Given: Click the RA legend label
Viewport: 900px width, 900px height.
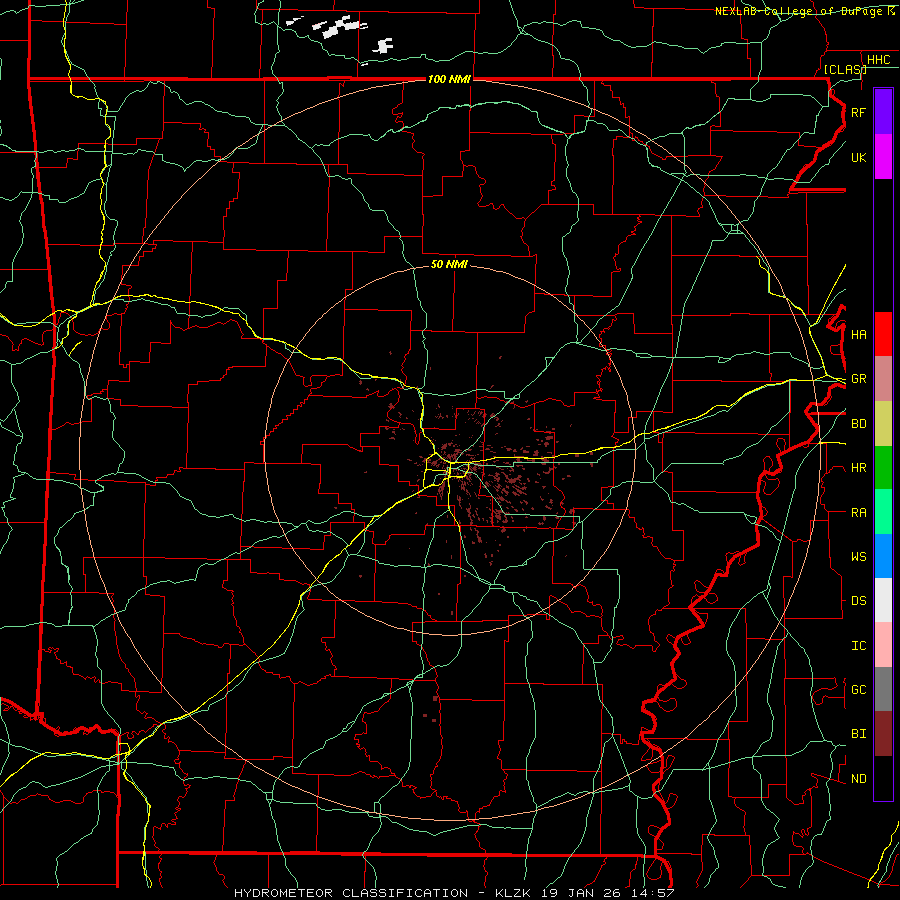Looking at the screenshot, I should [x=858, y=512].
